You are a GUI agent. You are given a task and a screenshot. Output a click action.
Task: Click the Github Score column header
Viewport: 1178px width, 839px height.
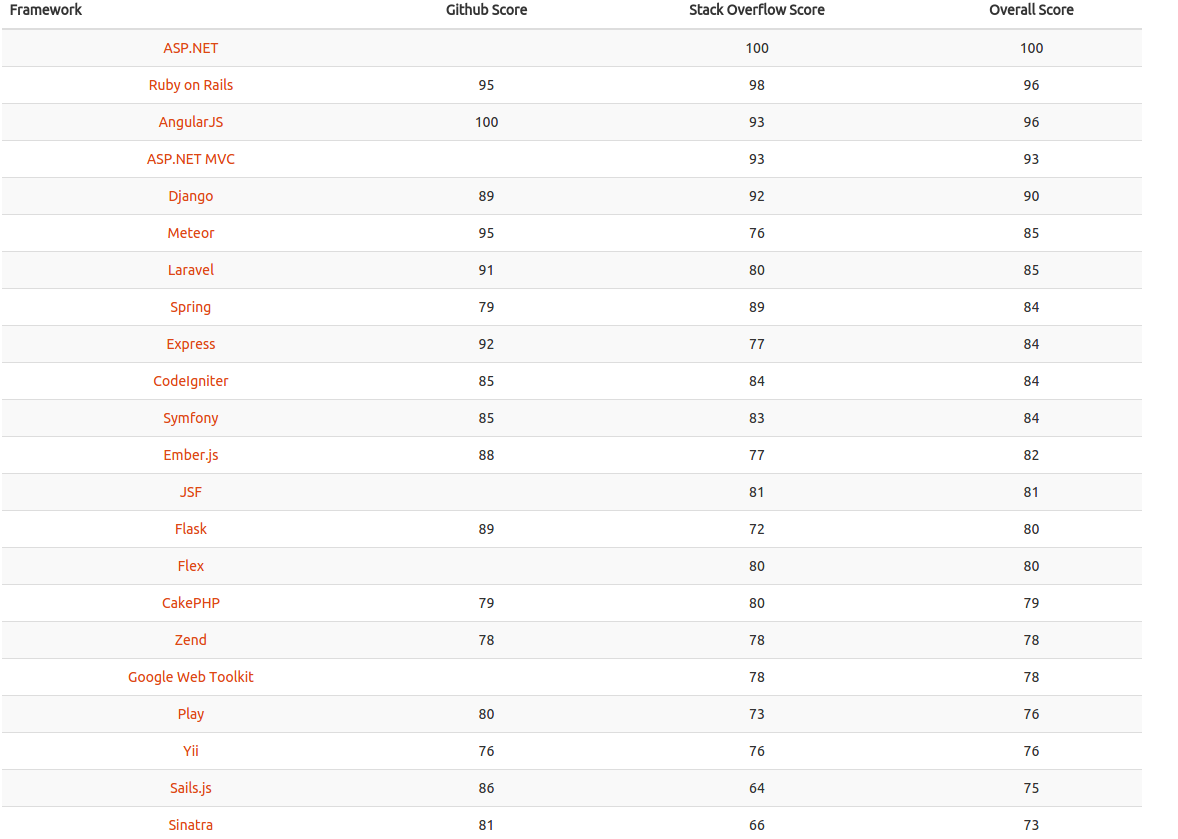coord(487,10)
